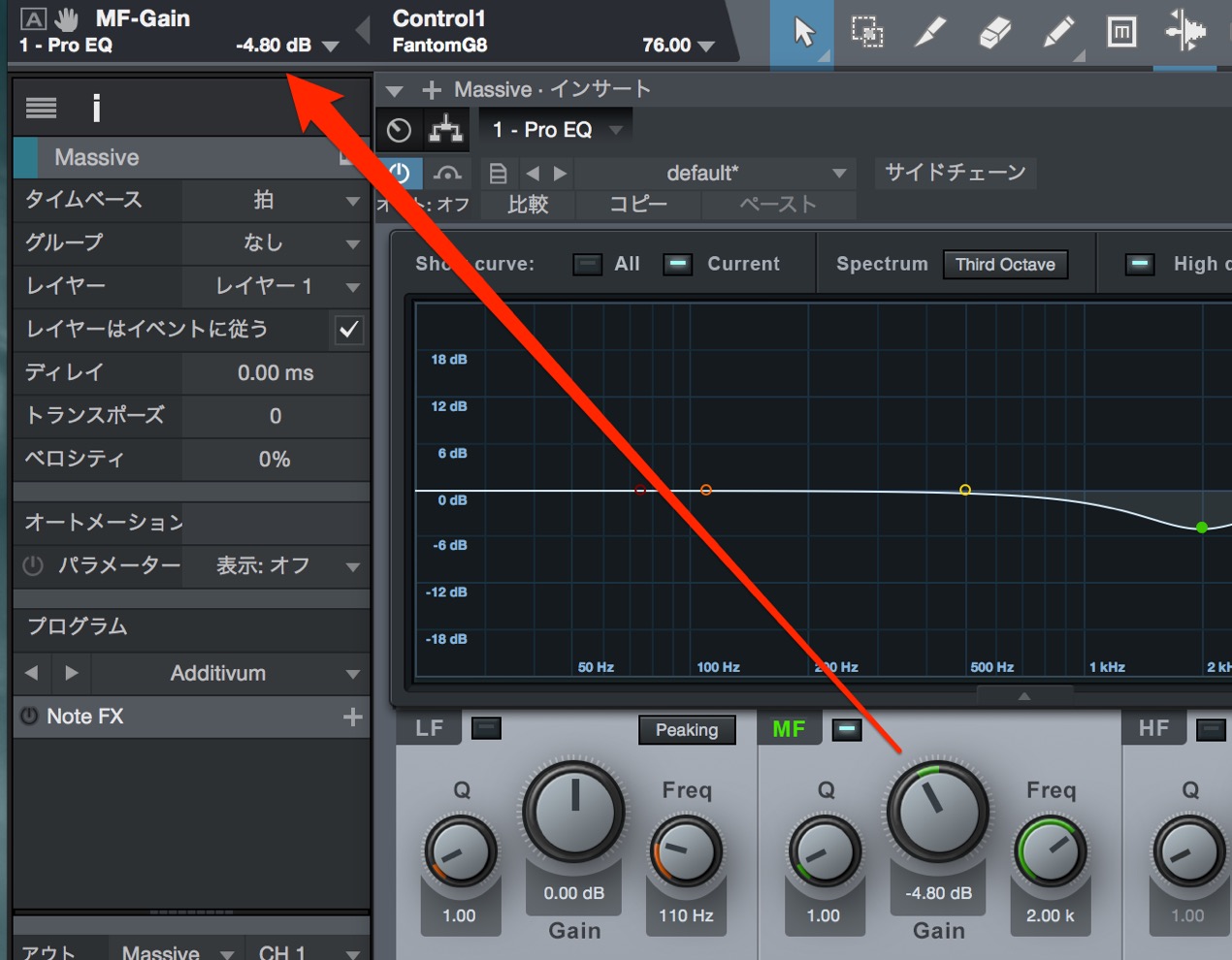Click the automation A icon beside MF-Gain

[33, 18]
